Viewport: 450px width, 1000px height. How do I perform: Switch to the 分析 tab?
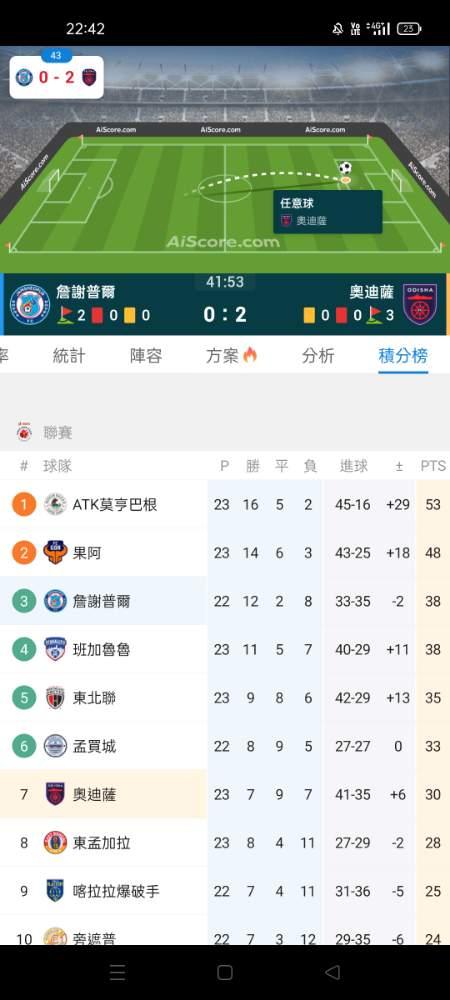point(317,356)
